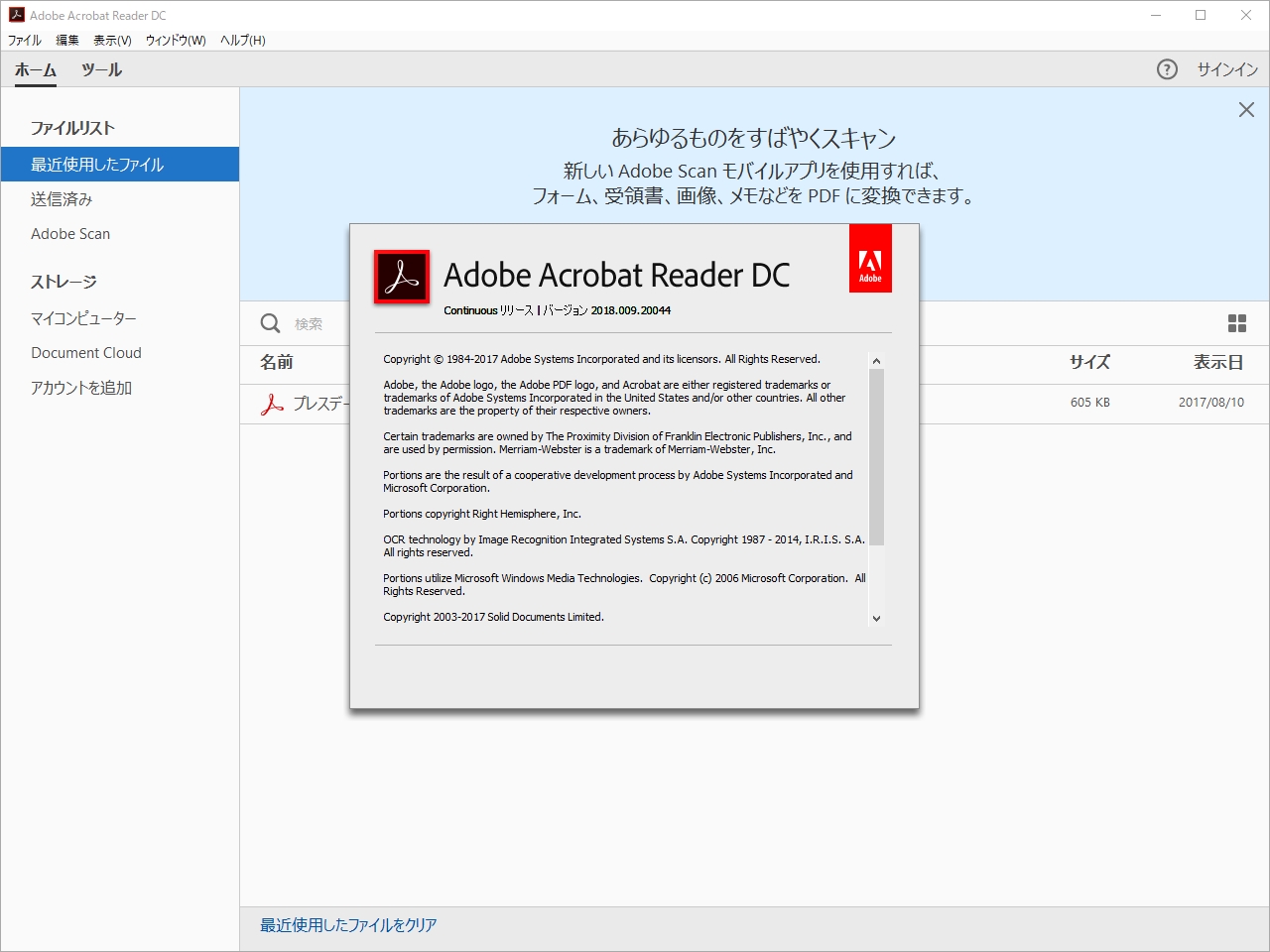This screenshot has width=1270, height=952.
Task: Open the 表示 menu in the menu bar
Action: pos(111,40)
